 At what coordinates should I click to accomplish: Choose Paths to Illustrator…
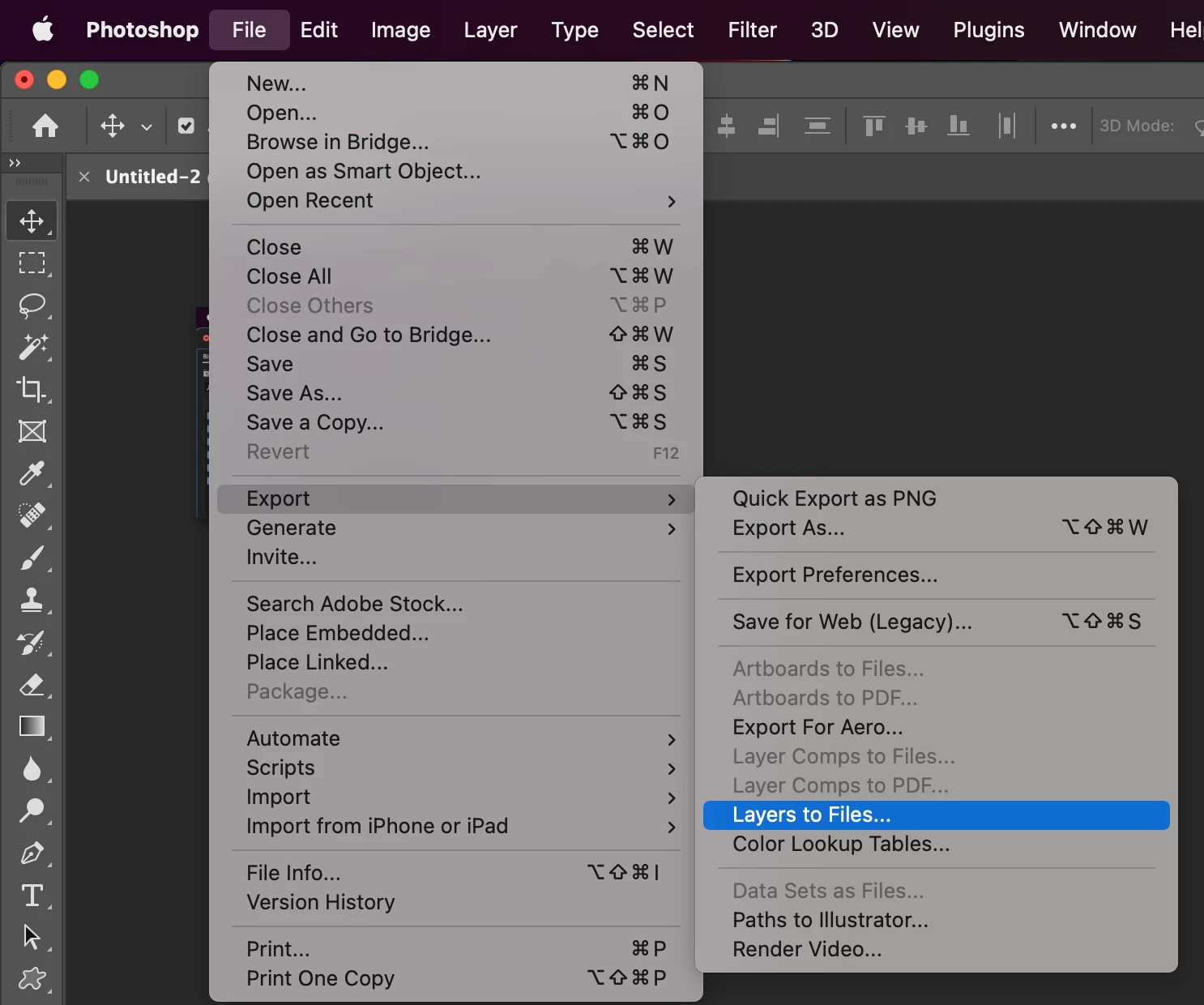tap(937, 920)
